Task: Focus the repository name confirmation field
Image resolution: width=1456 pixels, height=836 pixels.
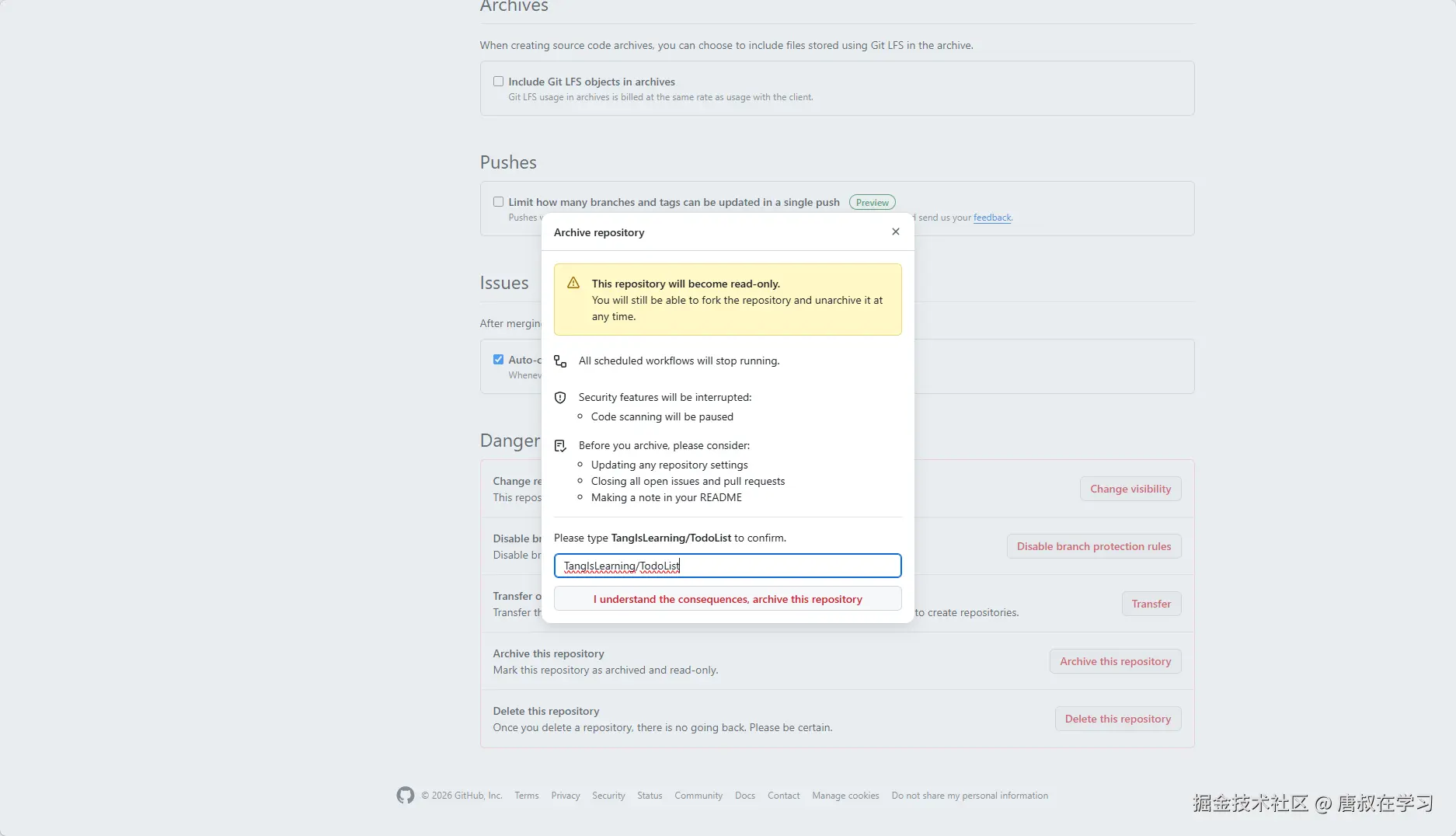Action: [x=727, y=566]
